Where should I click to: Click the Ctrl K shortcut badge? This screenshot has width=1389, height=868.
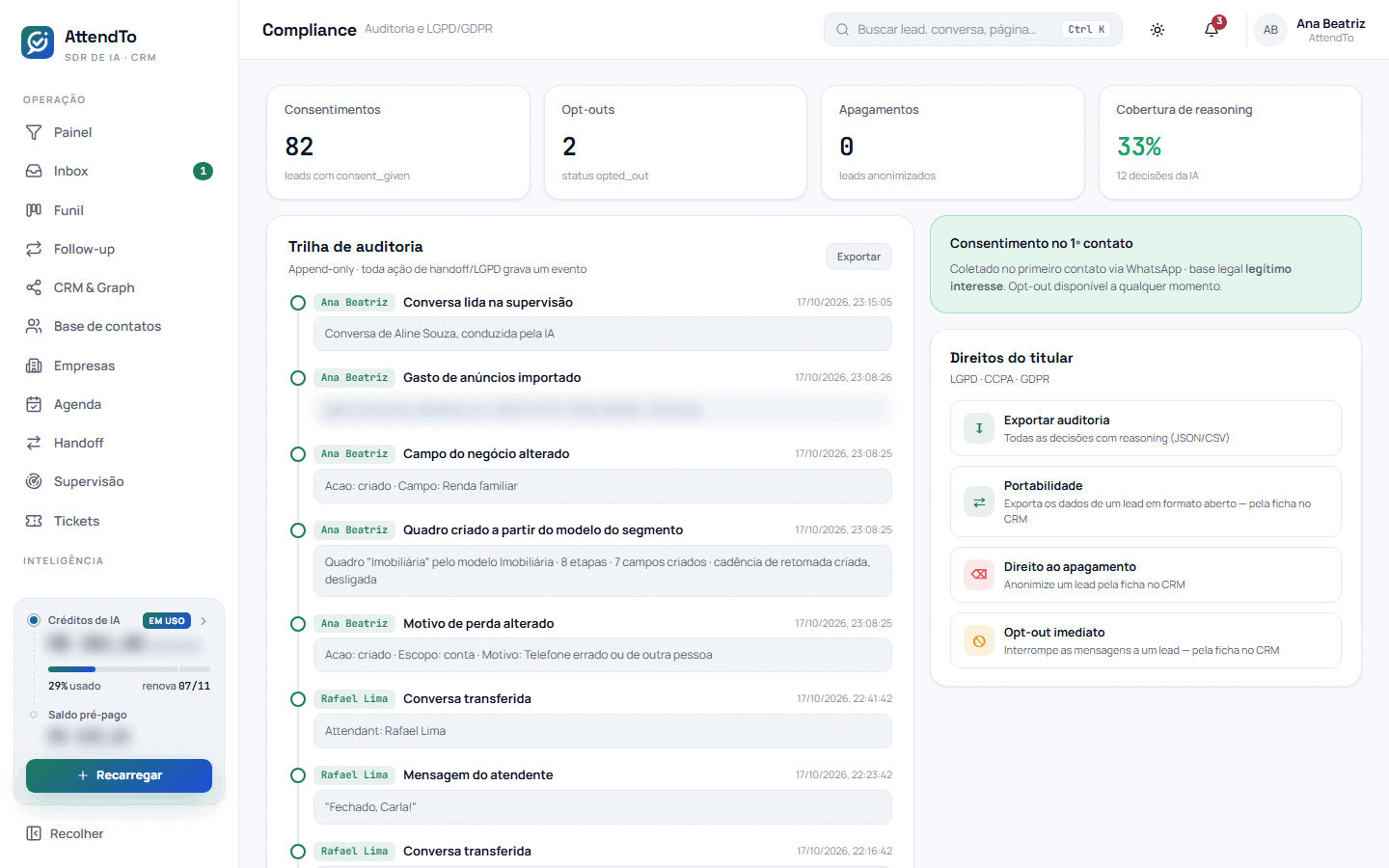1086,30
